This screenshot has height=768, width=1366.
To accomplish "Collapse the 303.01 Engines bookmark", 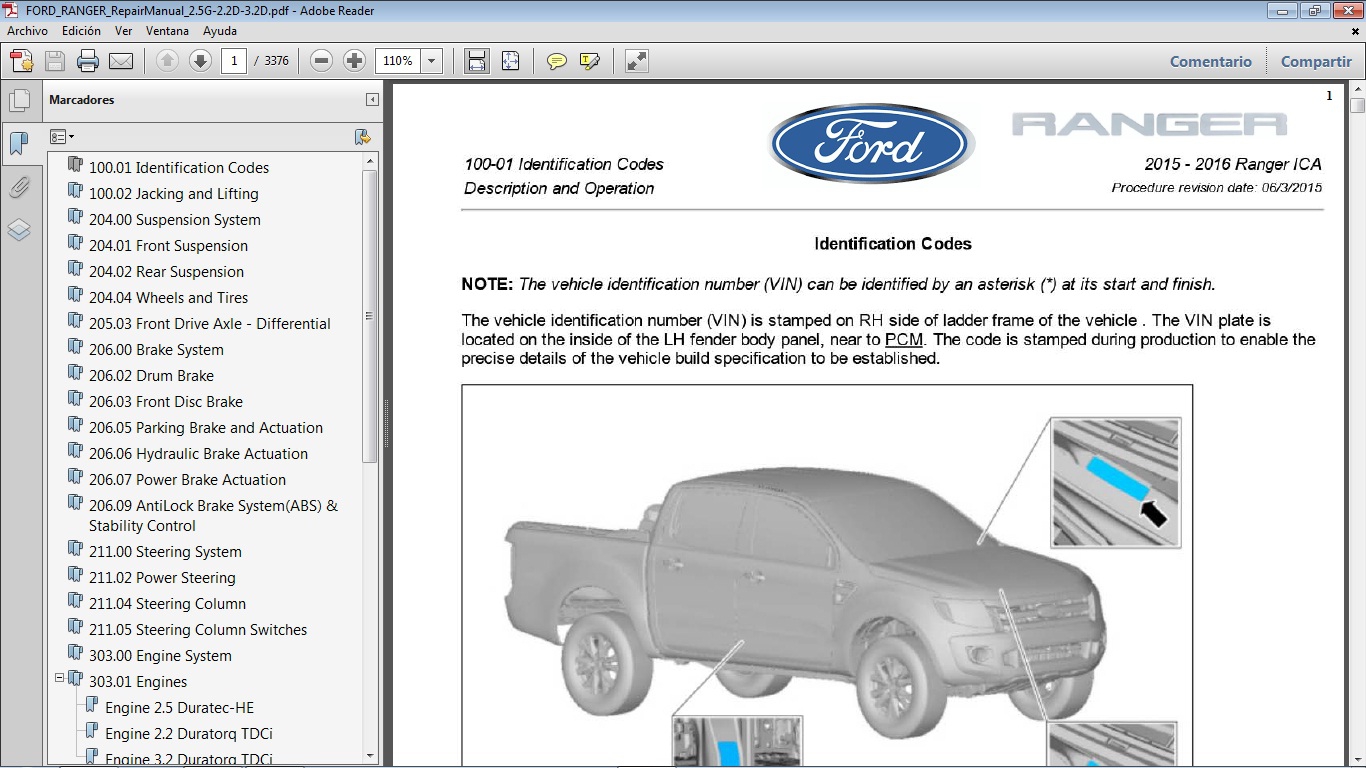I will (x=60, y=678).
